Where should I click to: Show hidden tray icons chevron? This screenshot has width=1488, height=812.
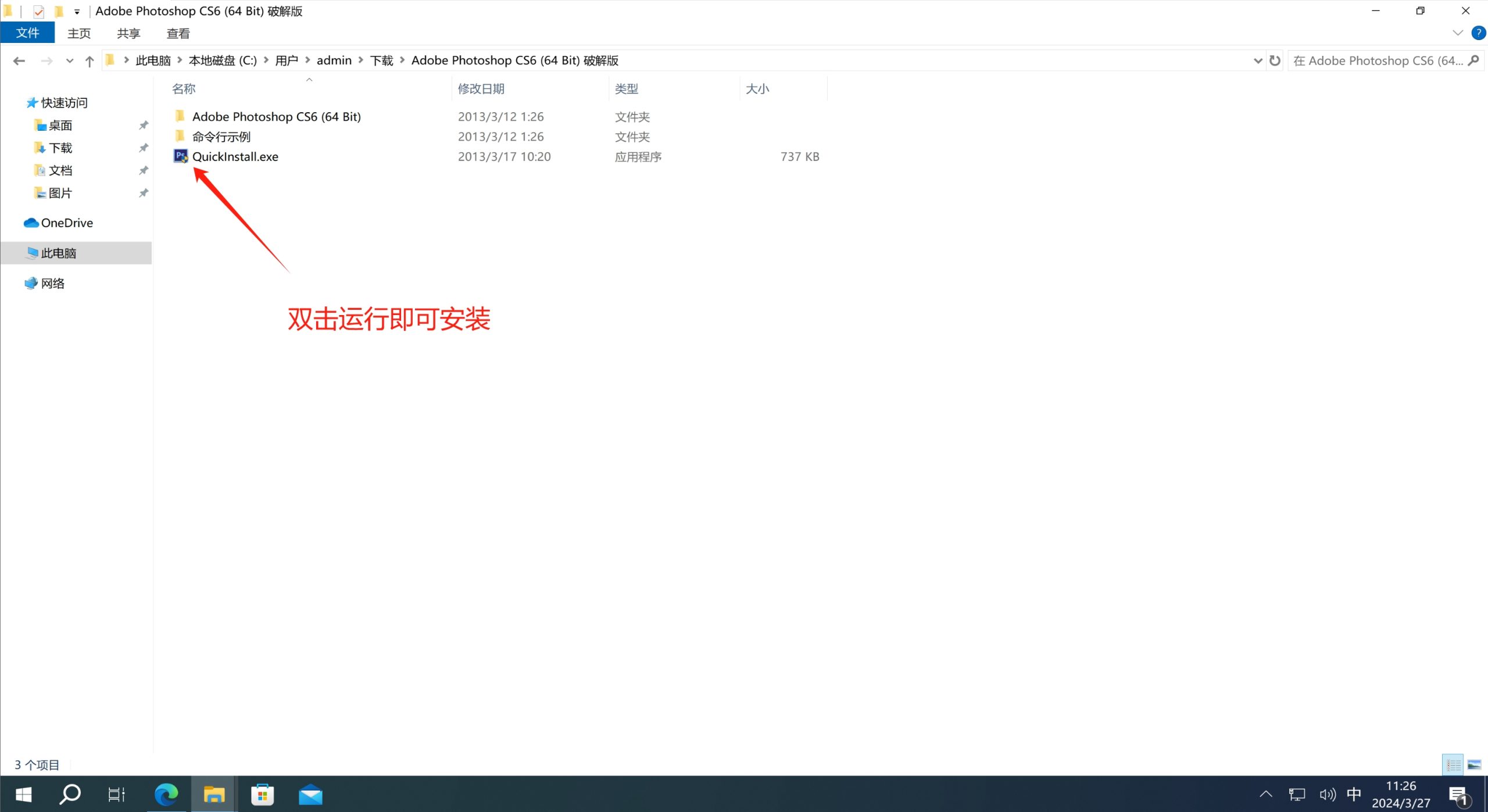[x=1266, y=795]
